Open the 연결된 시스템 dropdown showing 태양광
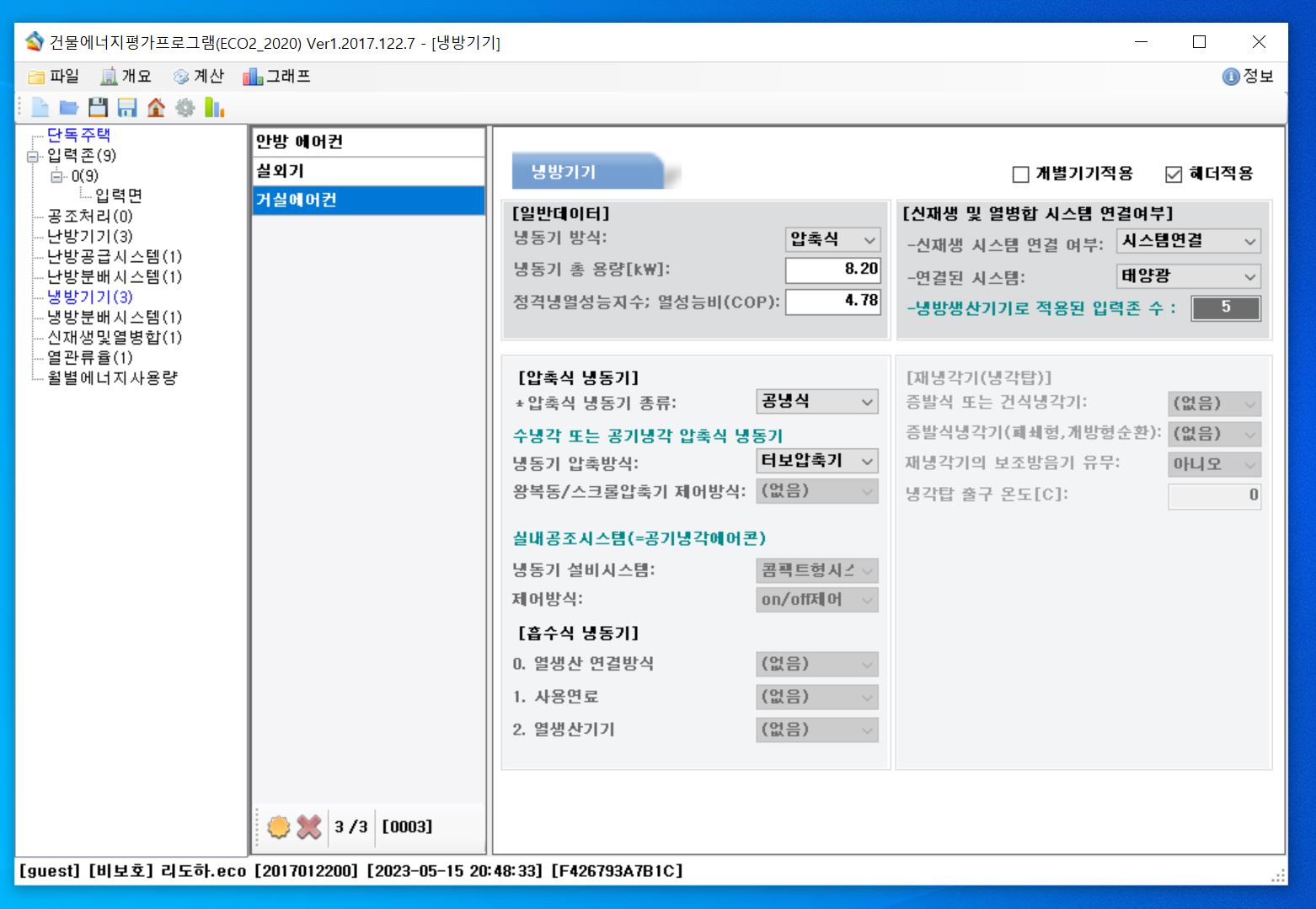This screenshot has height=909, width=1316. coord(1188,276)
